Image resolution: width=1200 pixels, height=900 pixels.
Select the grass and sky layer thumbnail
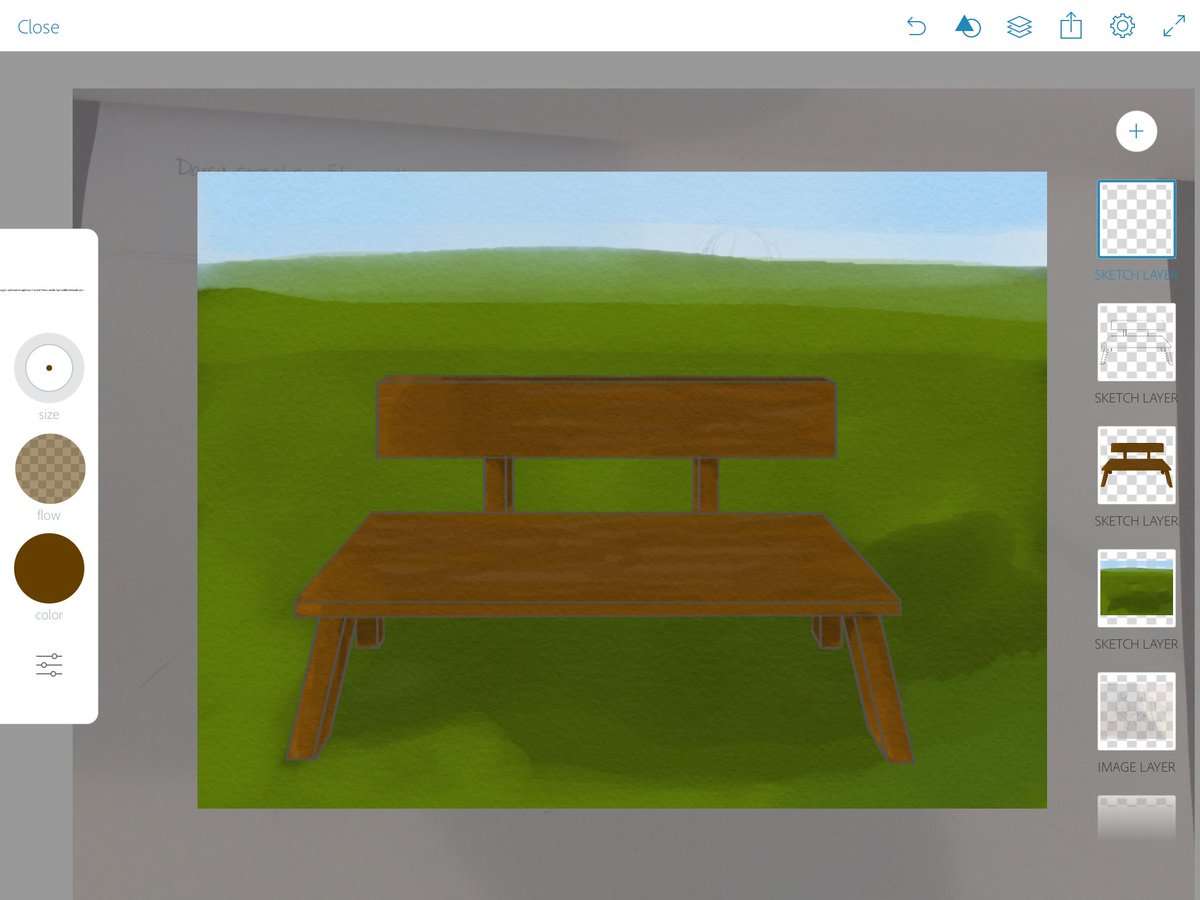coord(1136,588)
